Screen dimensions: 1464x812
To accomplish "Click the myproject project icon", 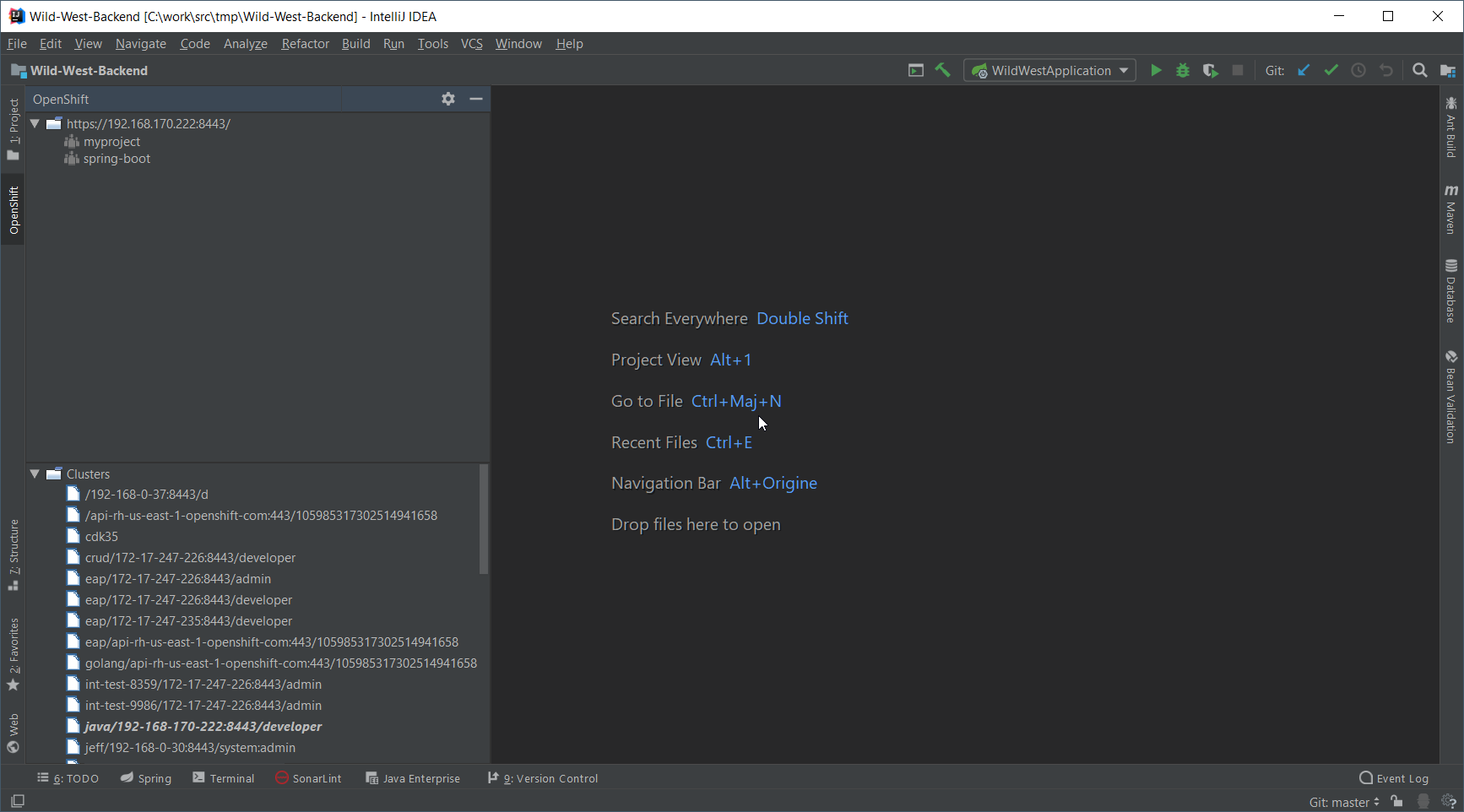I will click(72, 142).
